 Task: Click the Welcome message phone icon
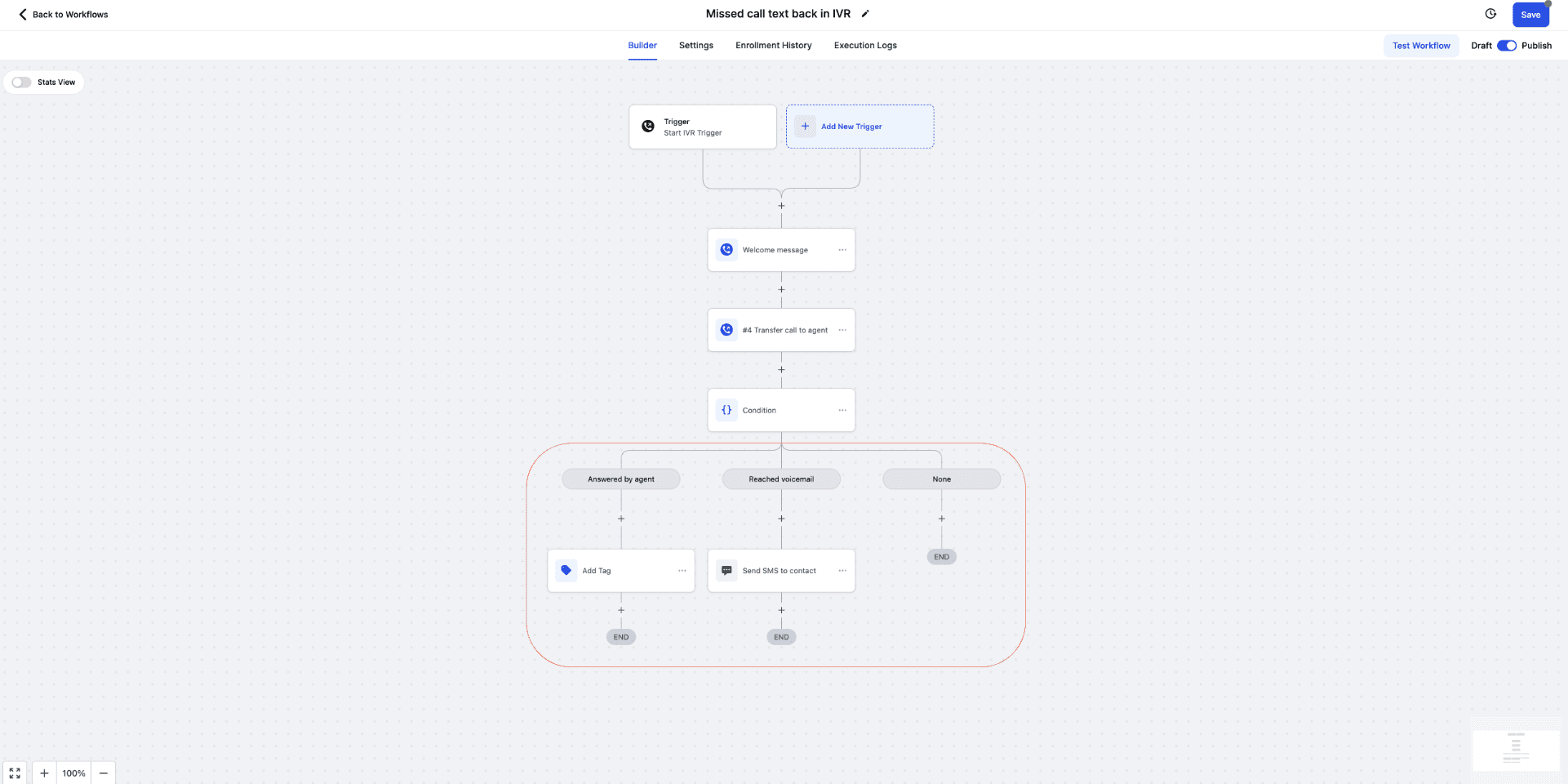[x=726, y=250]
